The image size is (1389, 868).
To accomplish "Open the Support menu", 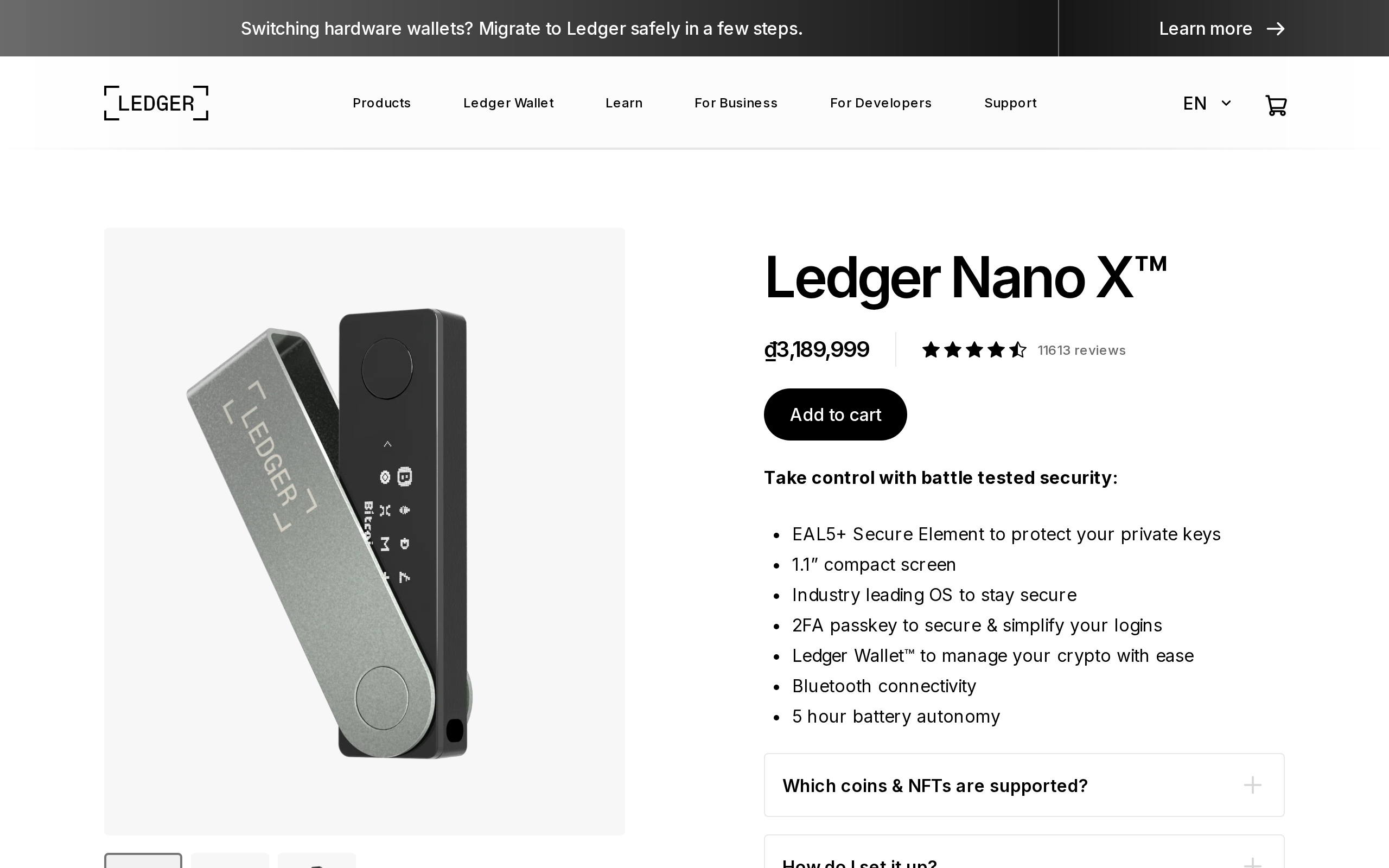I will 1010,103.
